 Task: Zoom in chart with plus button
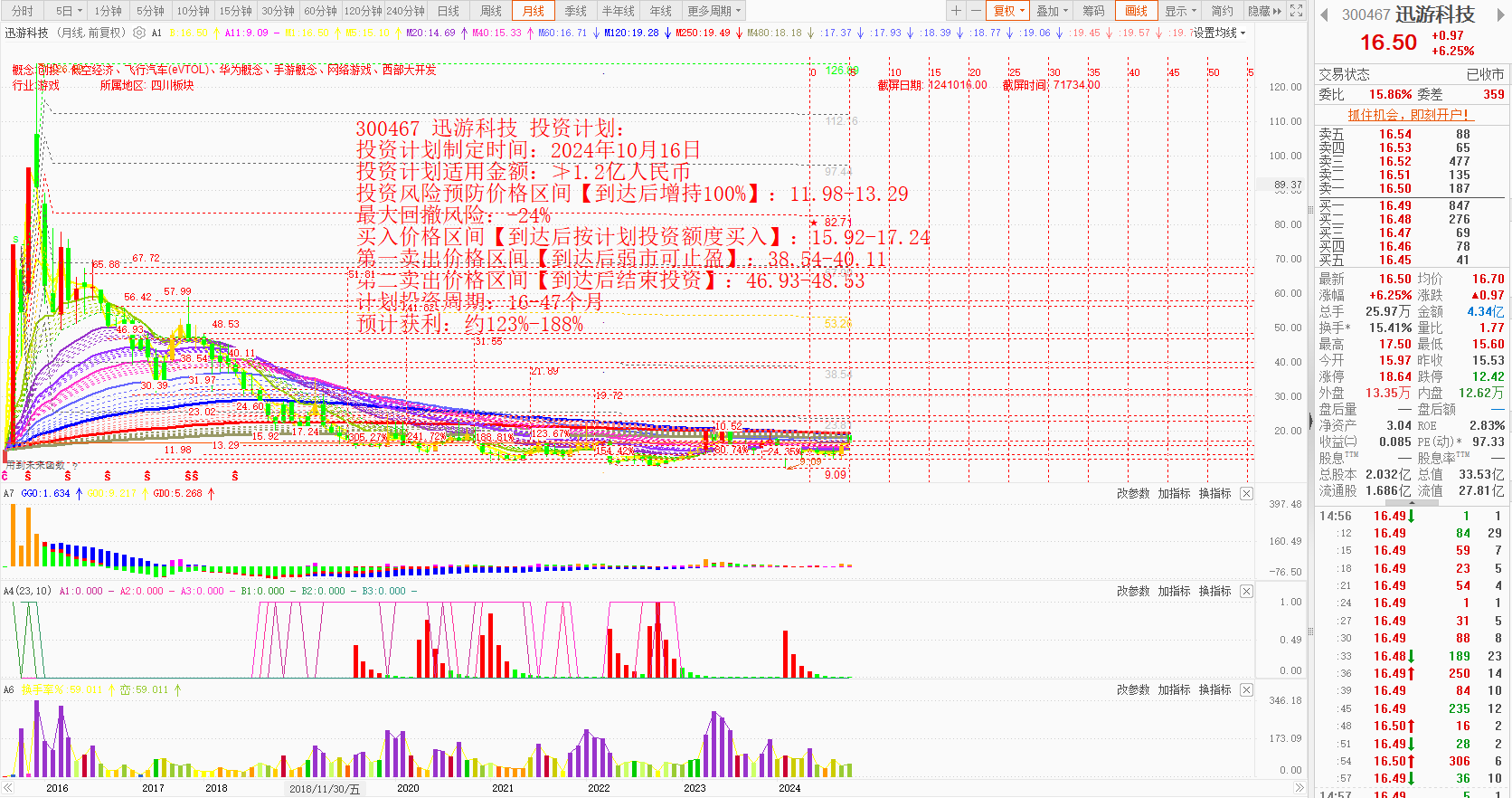pos(956,11)
